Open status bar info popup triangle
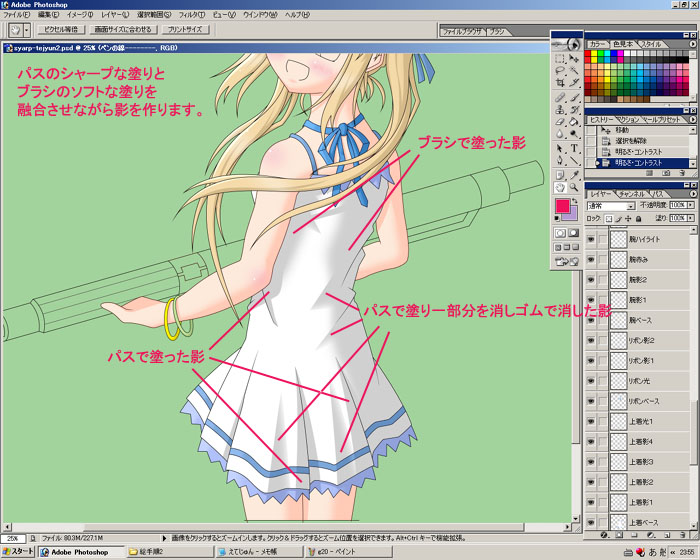Screen dimensions: 700x560 (x=164, y=539)
